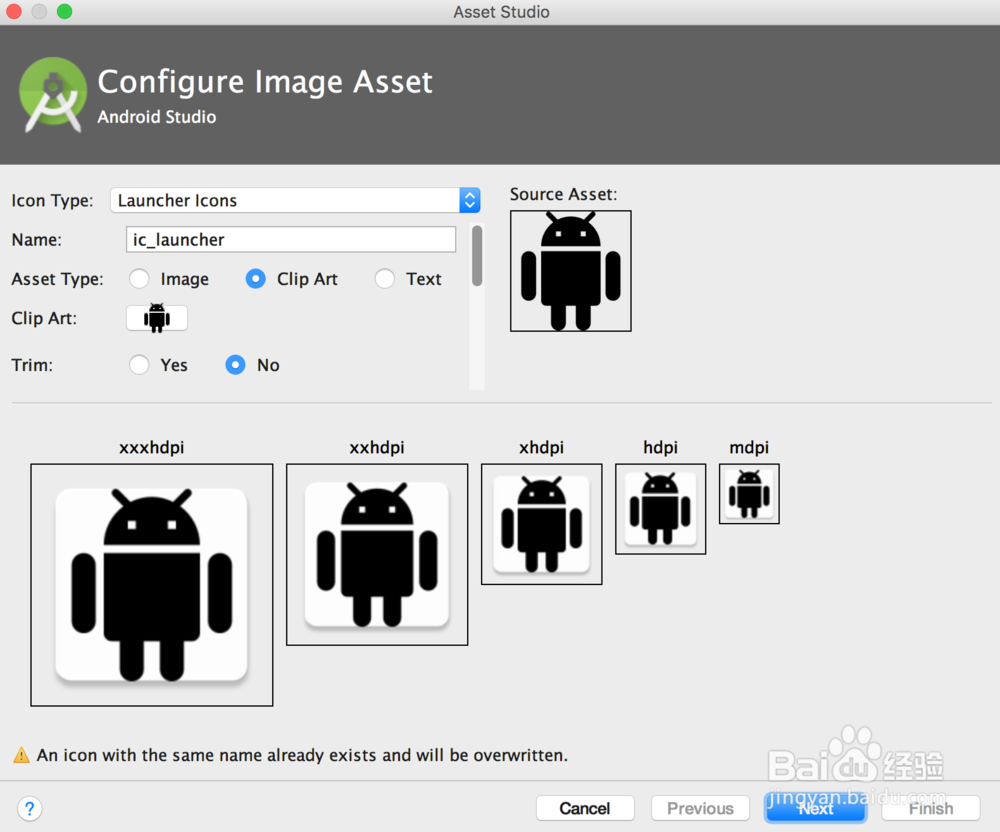This screenshot has height=832, width=1000.
Task: Choose Yes for the Trim option
Action: [139, 365]
